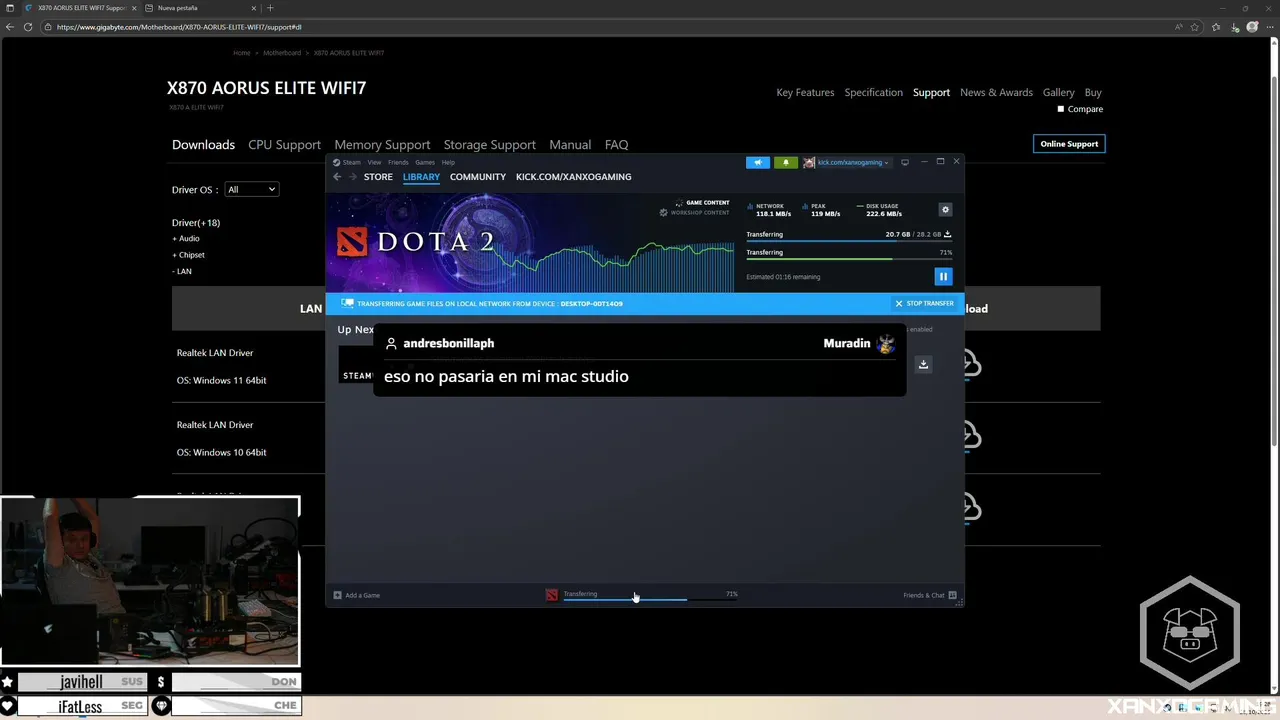Click local network transfer monitor icon
The height and width of the screenshot is (720, 1280).
tap(347, 303)
